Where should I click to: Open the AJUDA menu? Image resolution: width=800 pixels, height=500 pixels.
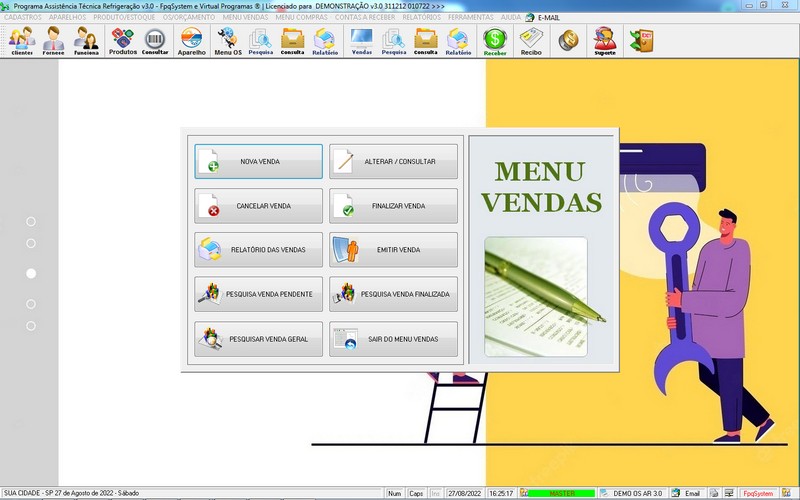tap(511, 17)
